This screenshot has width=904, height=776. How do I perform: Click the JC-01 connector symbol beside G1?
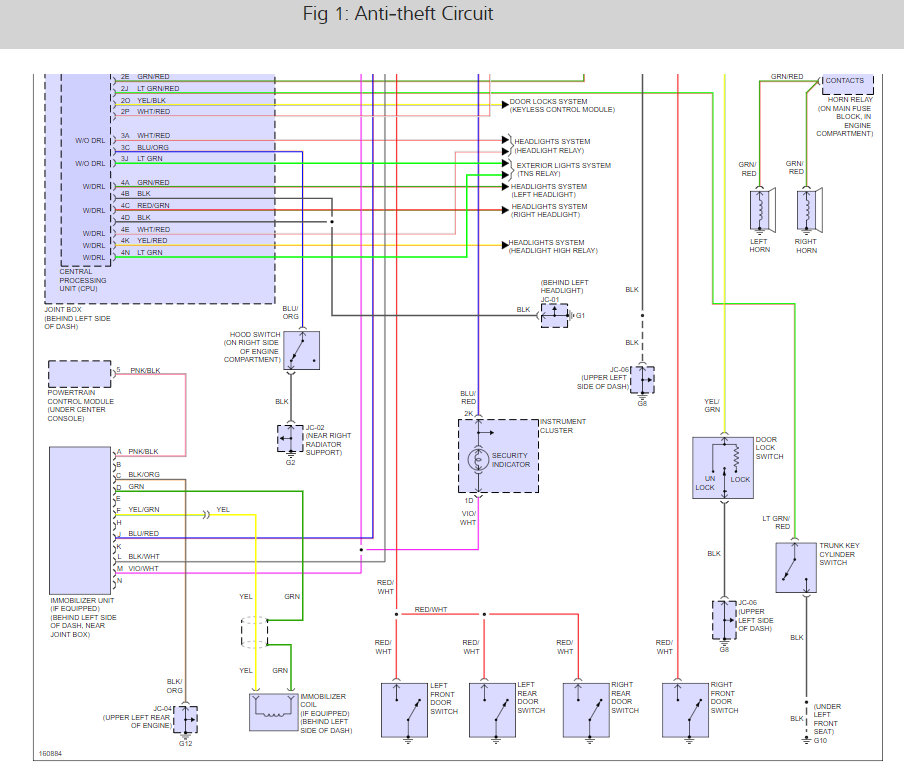pyautogui.click(x=554, y=315)
